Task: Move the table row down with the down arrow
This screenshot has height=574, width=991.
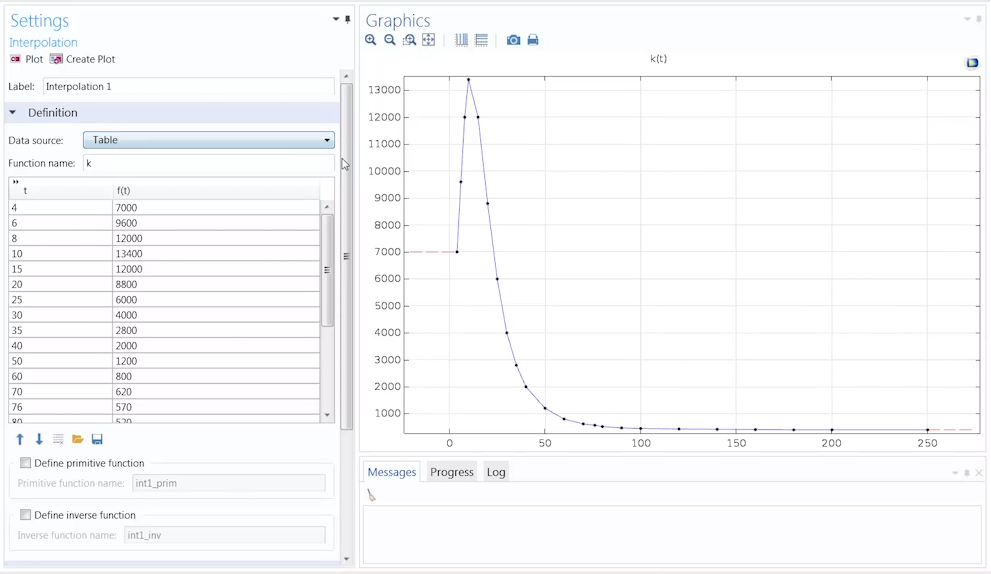Action: [x=39, y=439]
